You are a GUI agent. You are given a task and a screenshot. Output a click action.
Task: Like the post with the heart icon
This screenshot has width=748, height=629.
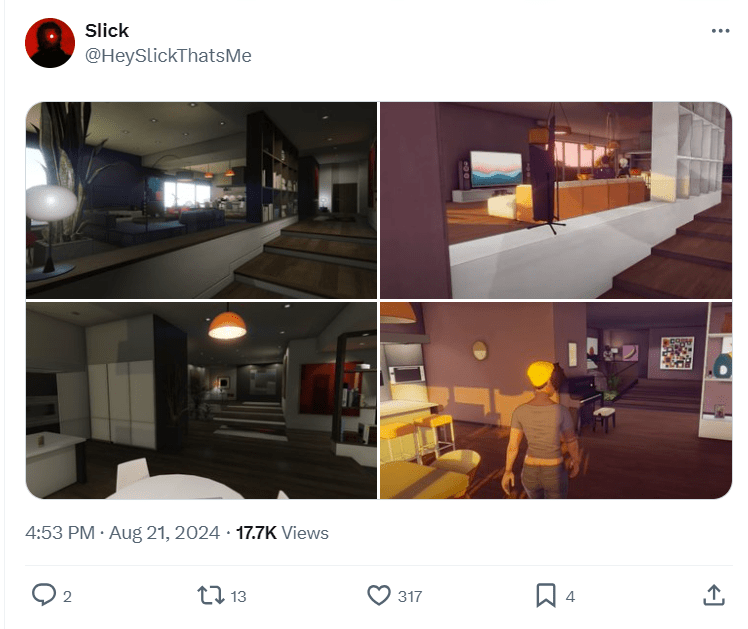[379, 596]
